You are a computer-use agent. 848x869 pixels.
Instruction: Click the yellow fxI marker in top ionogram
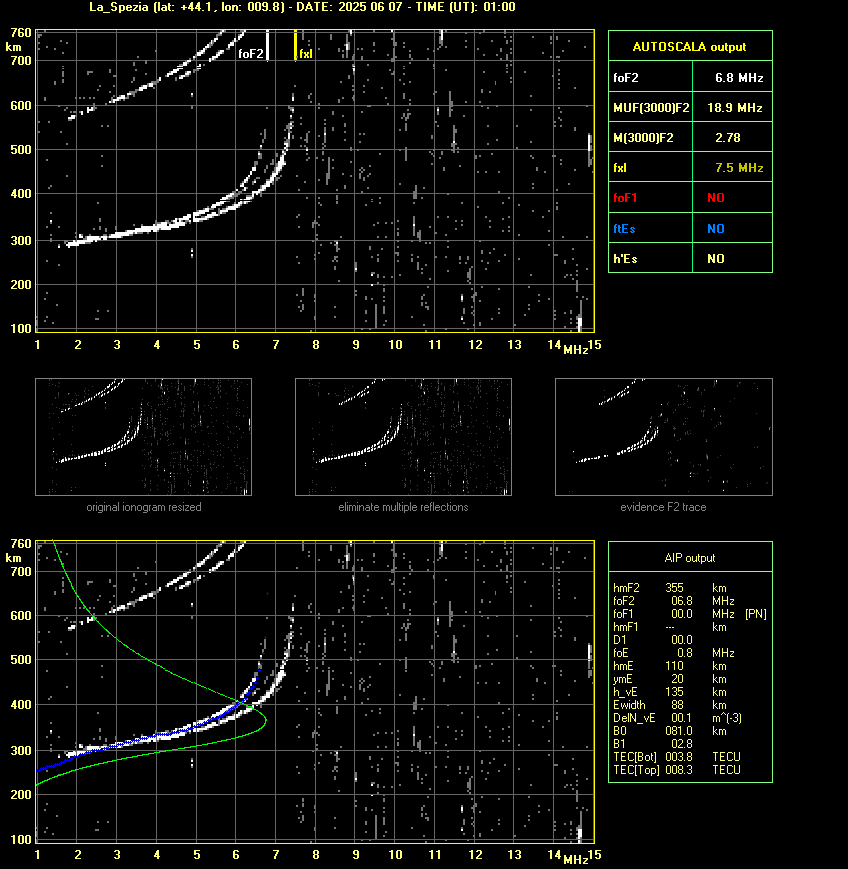[295, 45]
